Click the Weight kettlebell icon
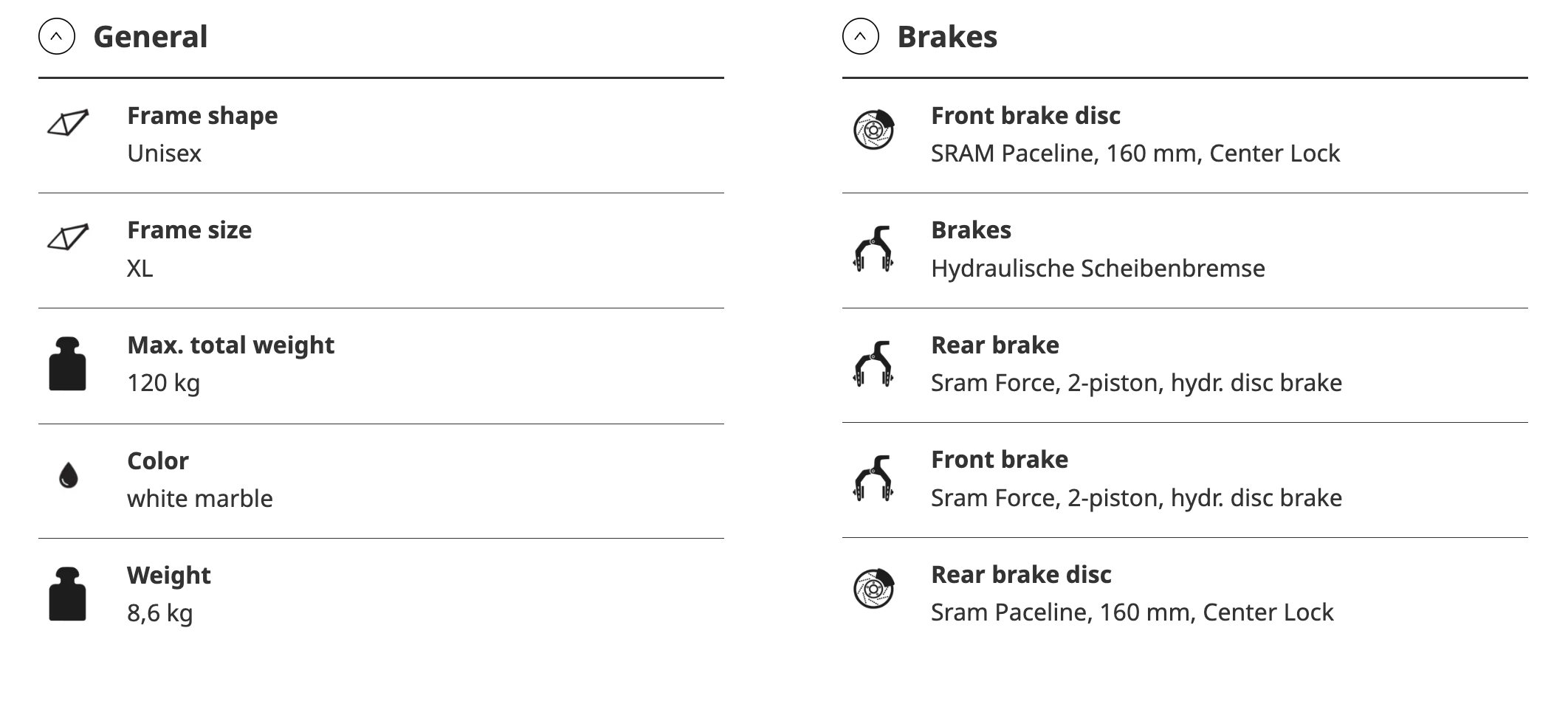1568x701 pixels. (68, 594)
